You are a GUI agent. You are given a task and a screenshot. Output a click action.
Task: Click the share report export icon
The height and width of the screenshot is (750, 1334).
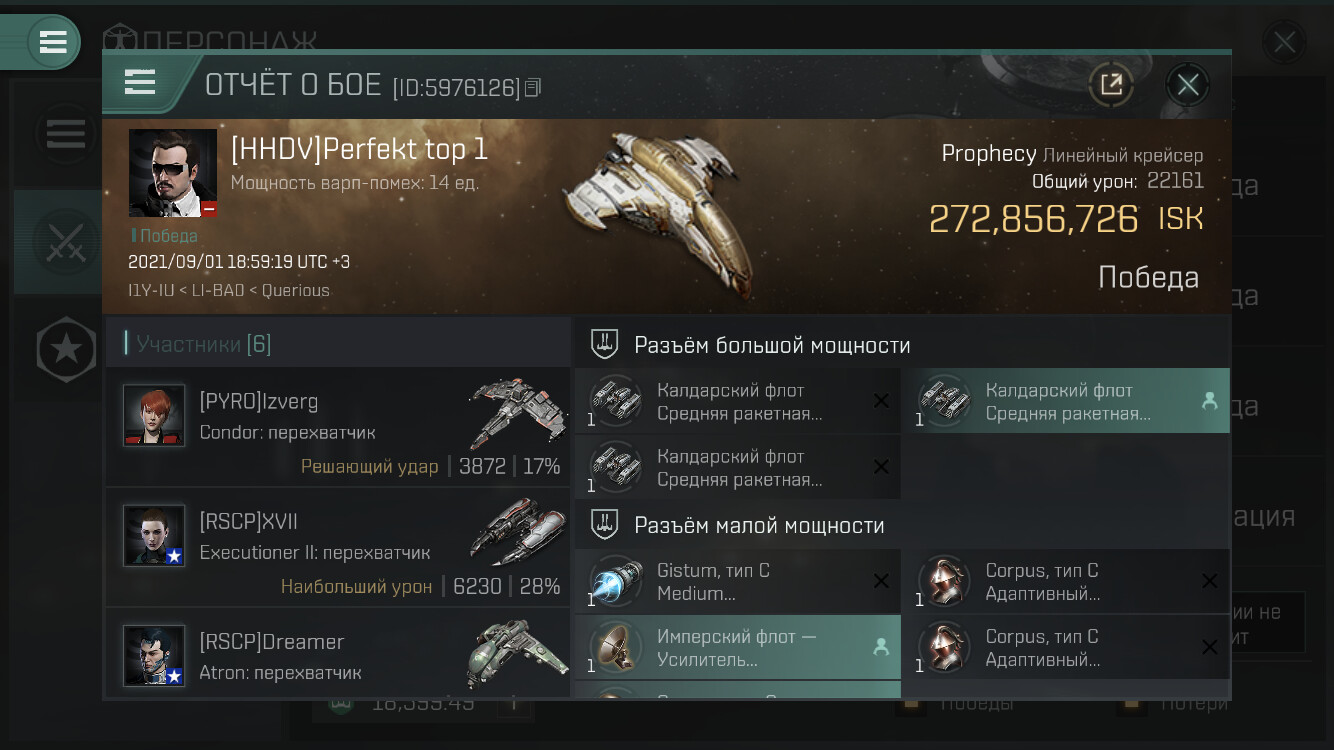tap(1111, 84)
